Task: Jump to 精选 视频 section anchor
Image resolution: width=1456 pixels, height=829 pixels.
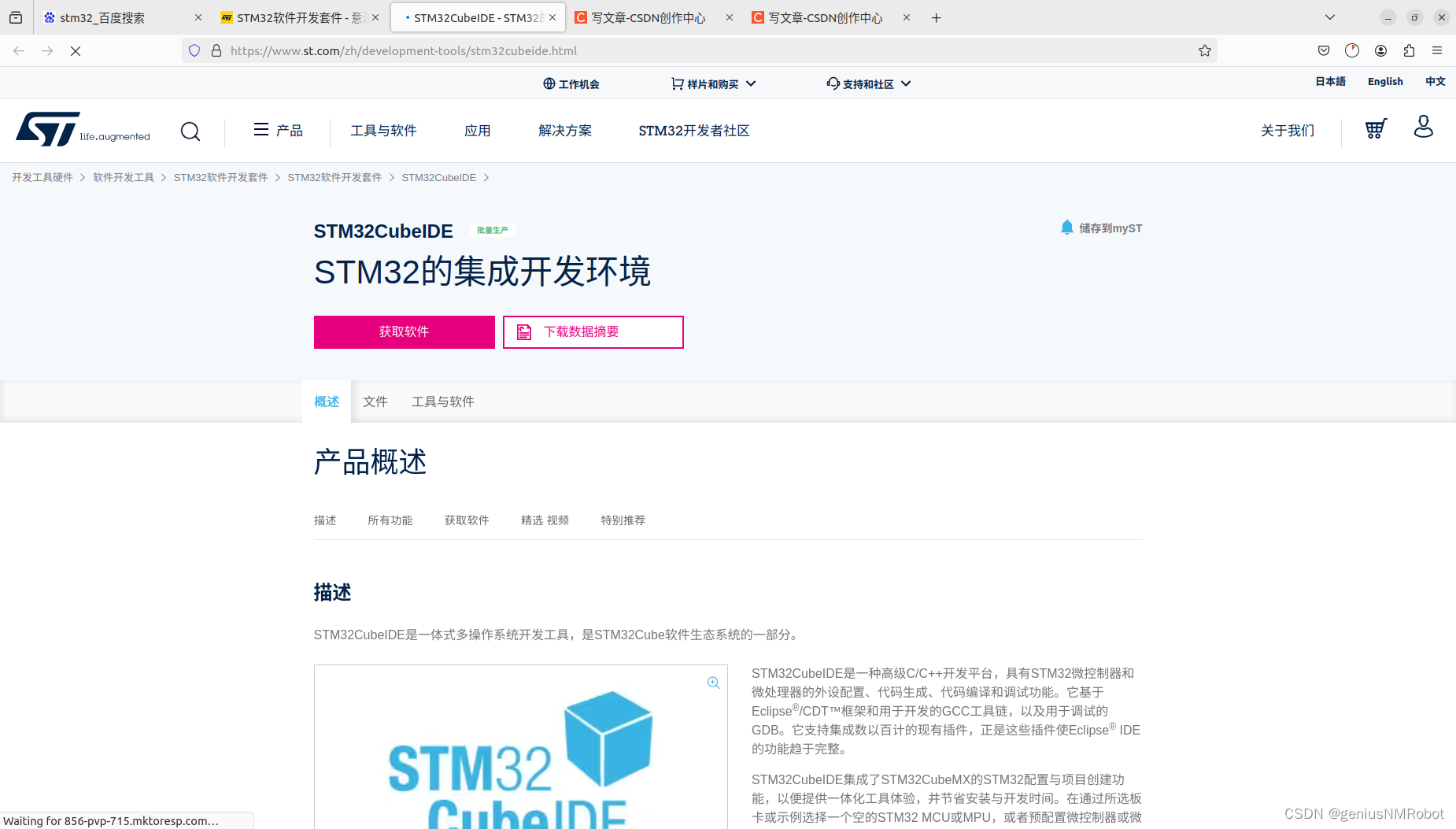Action: (x=545, y=520)
